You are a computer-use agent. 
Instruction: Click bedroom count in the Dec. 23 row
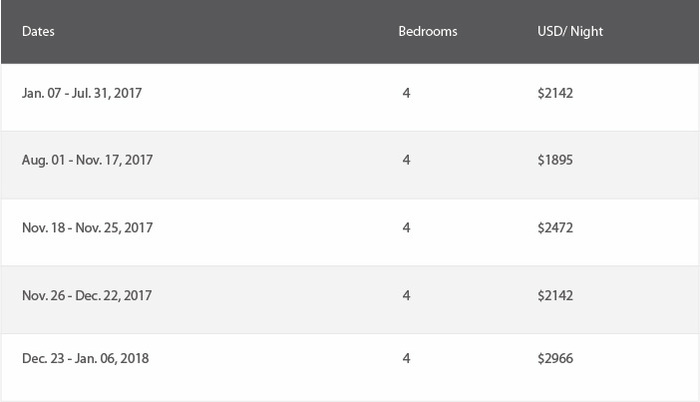406,358
